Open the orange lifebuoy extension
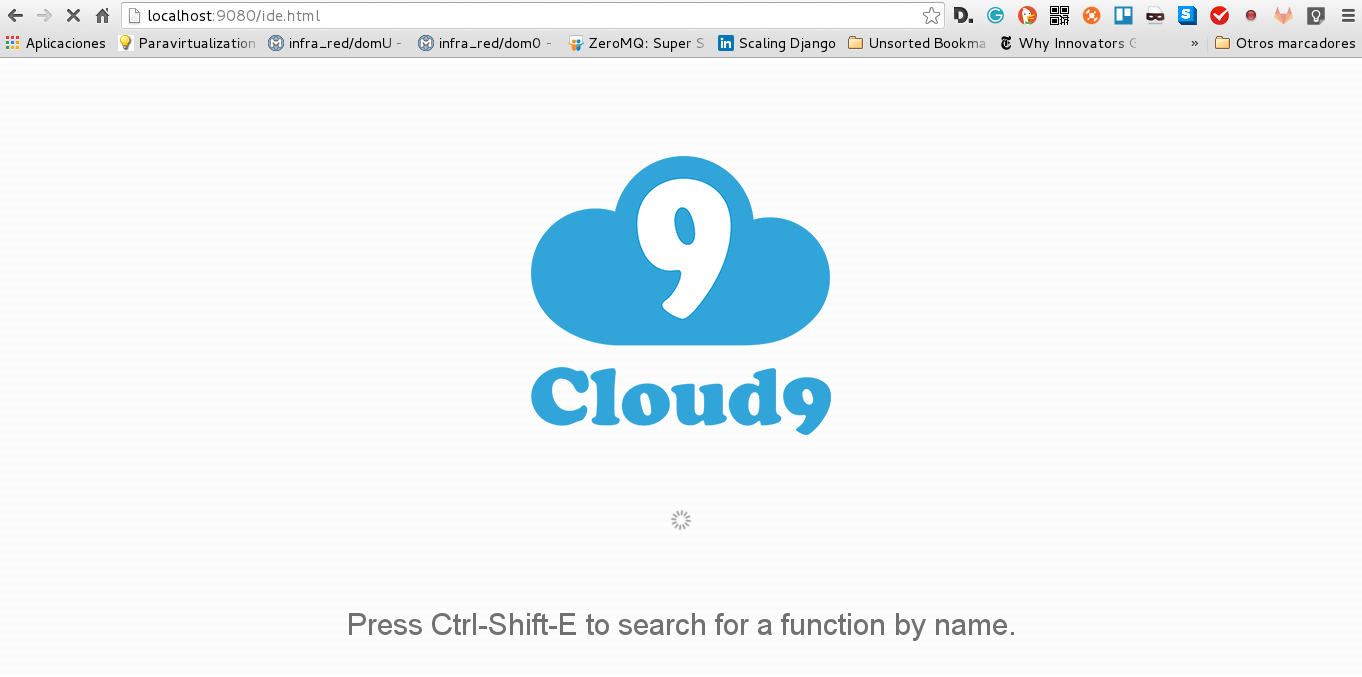Viewport: 1362px width, 677px height. click(1091, 15)
